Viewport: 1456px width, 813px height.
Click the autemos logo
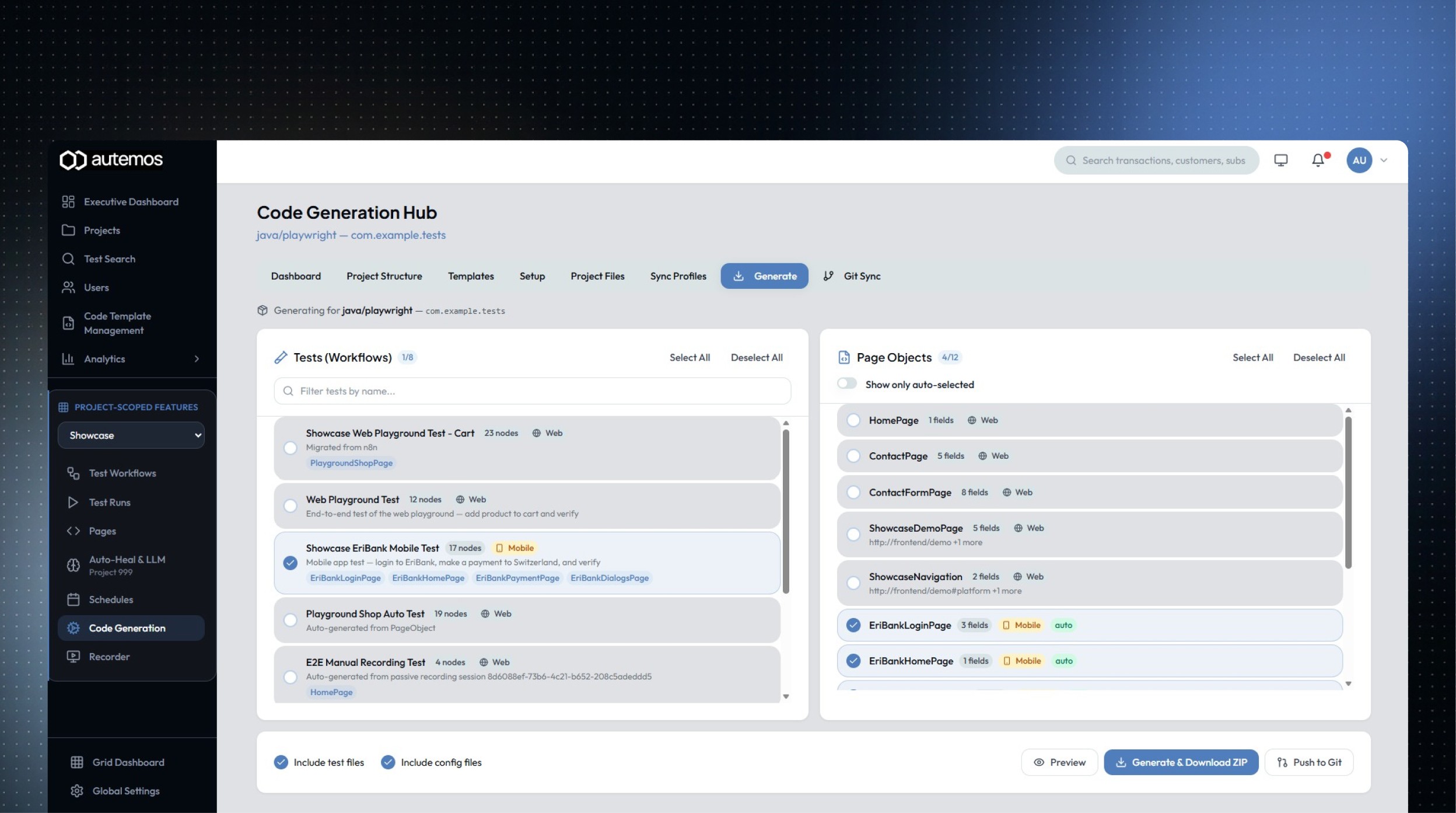111,160
